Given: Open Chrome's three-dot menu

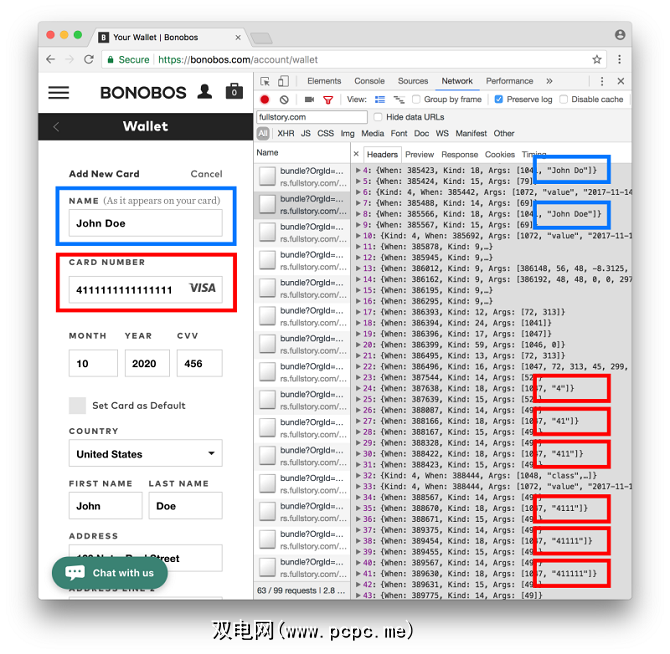Looking at the screenshot, I should pyautogui.click(x=619, y=59).
